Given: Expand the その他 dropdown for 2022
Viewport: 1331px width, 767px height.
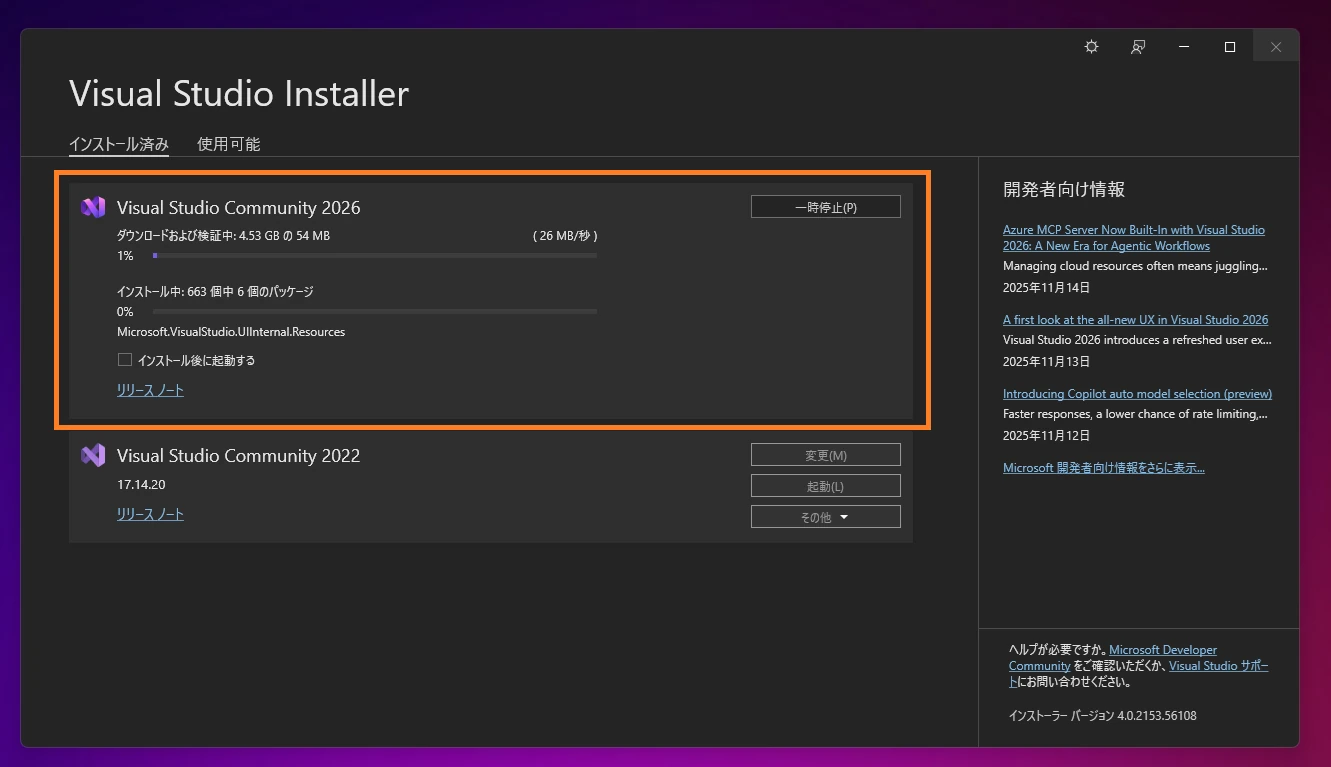Looking at the screenshot, I should coord(825,516).
